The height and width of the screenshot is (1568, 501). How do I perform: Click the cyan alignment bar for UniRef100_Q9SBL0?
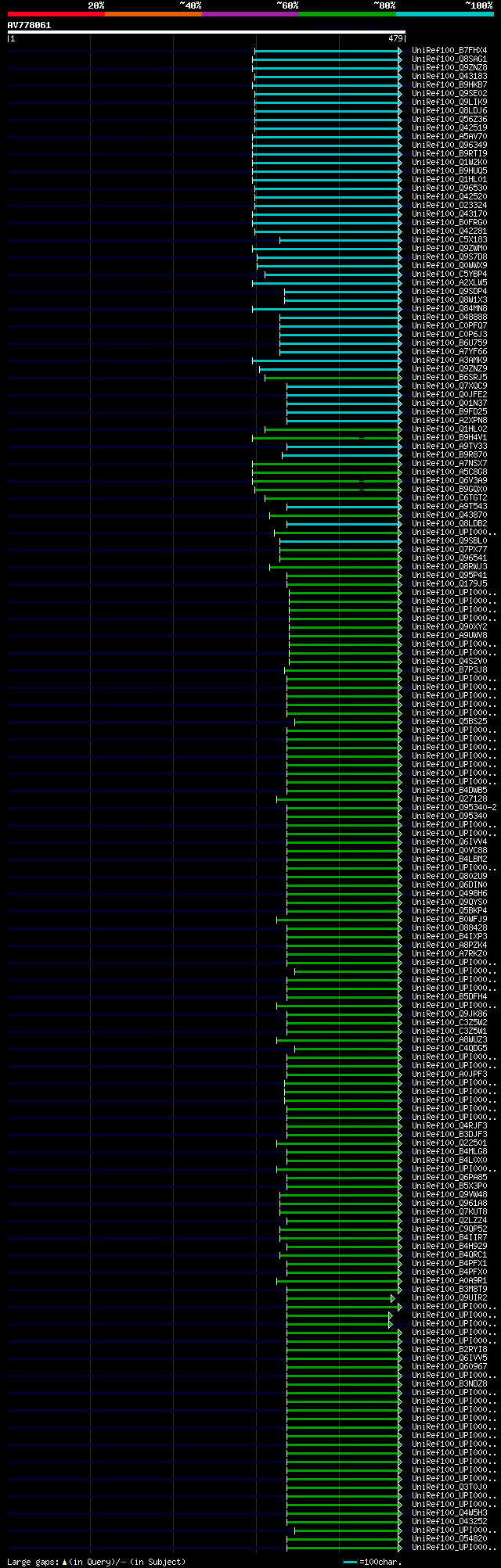(x=341, y=540)
